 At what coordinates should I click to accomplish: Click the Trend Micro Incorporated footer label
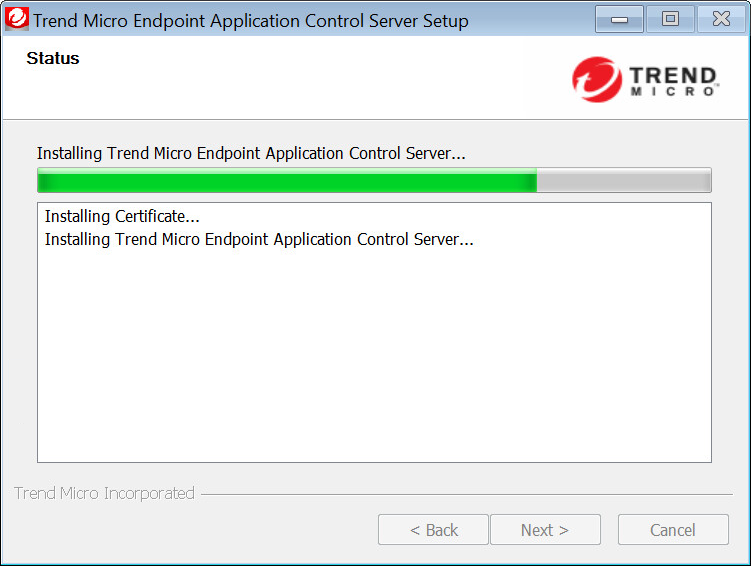104,494
